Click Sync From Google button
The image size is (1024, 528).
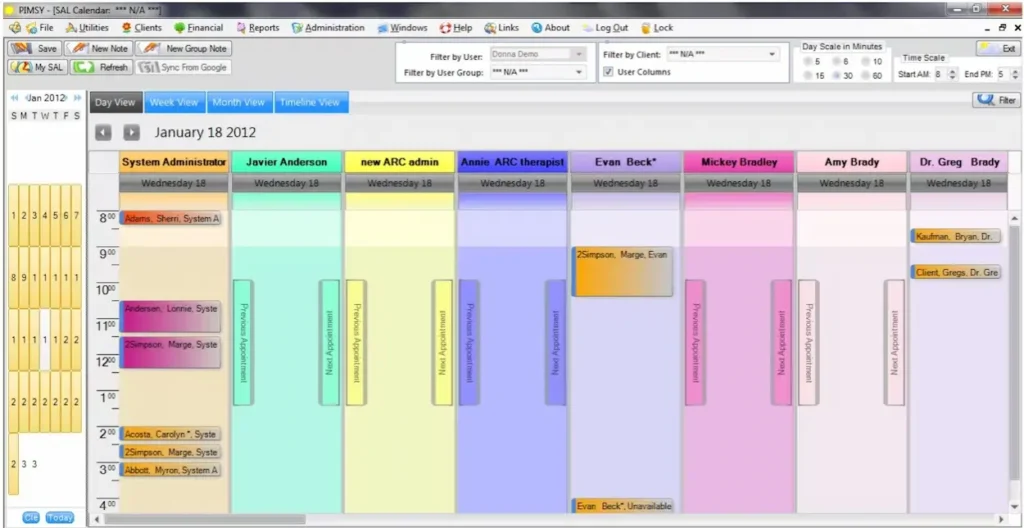tap(184, 67)
